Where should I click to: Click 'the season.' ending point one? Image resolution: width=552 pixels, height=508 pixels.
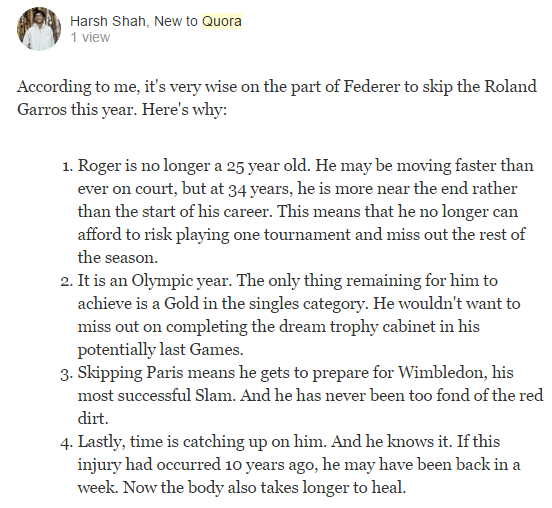tap(118, 258)
